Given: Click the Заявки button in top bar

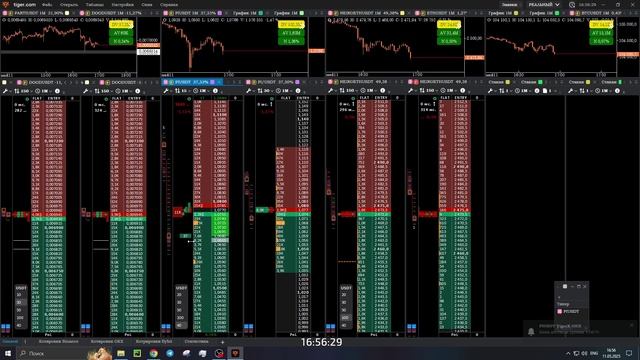Looking at the screenshot, I should point(509,4).
